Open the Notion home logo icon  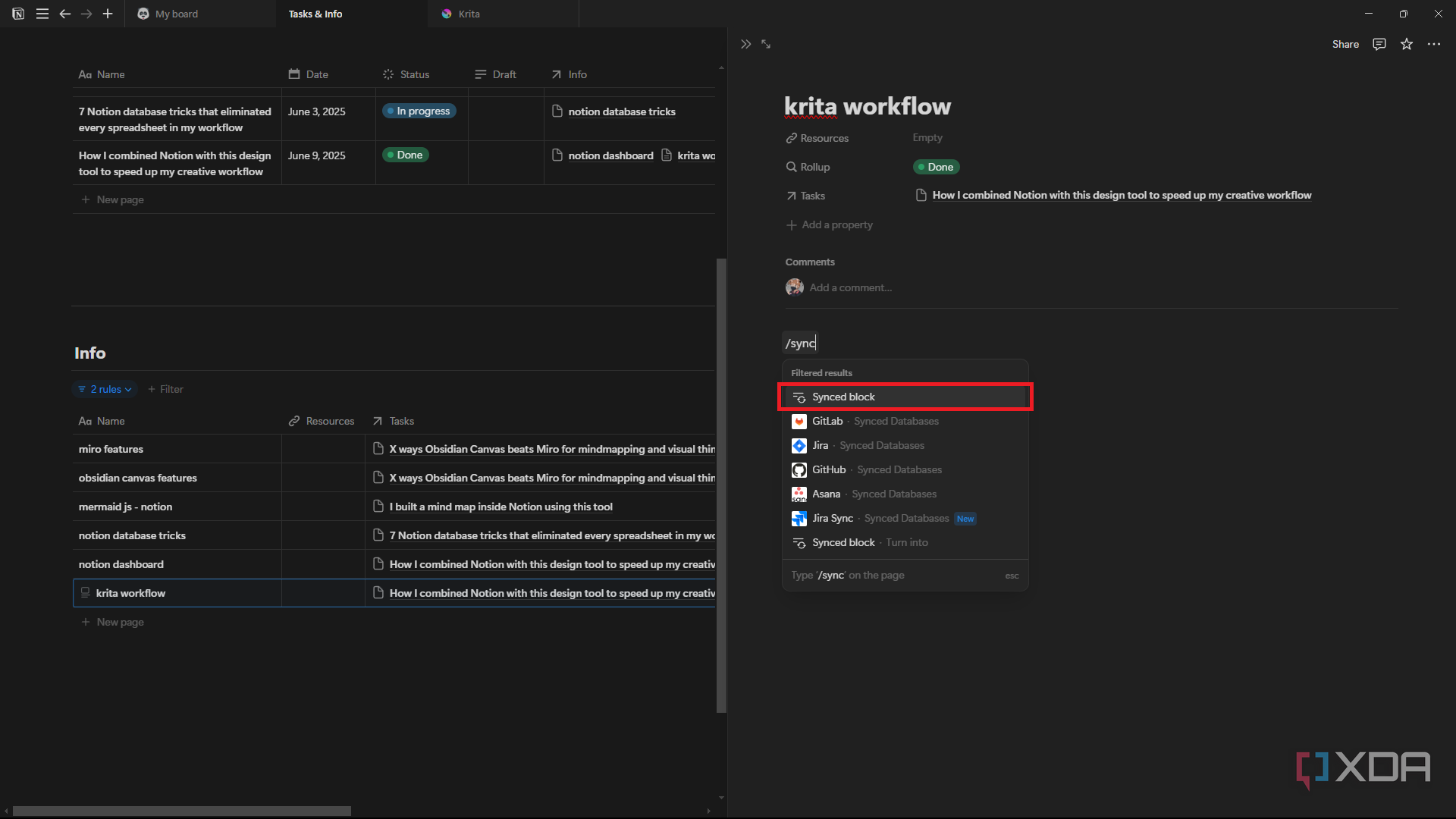(18, 14)
